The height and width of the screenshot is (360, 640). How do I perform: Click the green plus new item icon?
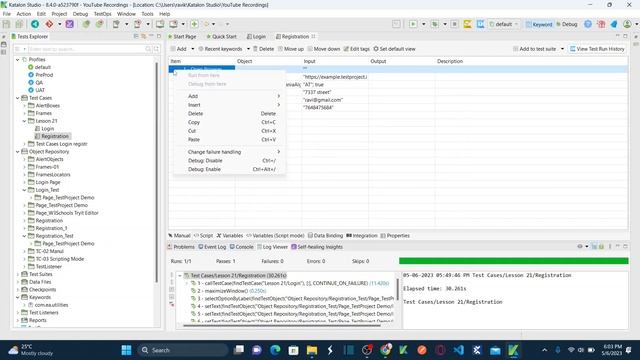(194, 24)
